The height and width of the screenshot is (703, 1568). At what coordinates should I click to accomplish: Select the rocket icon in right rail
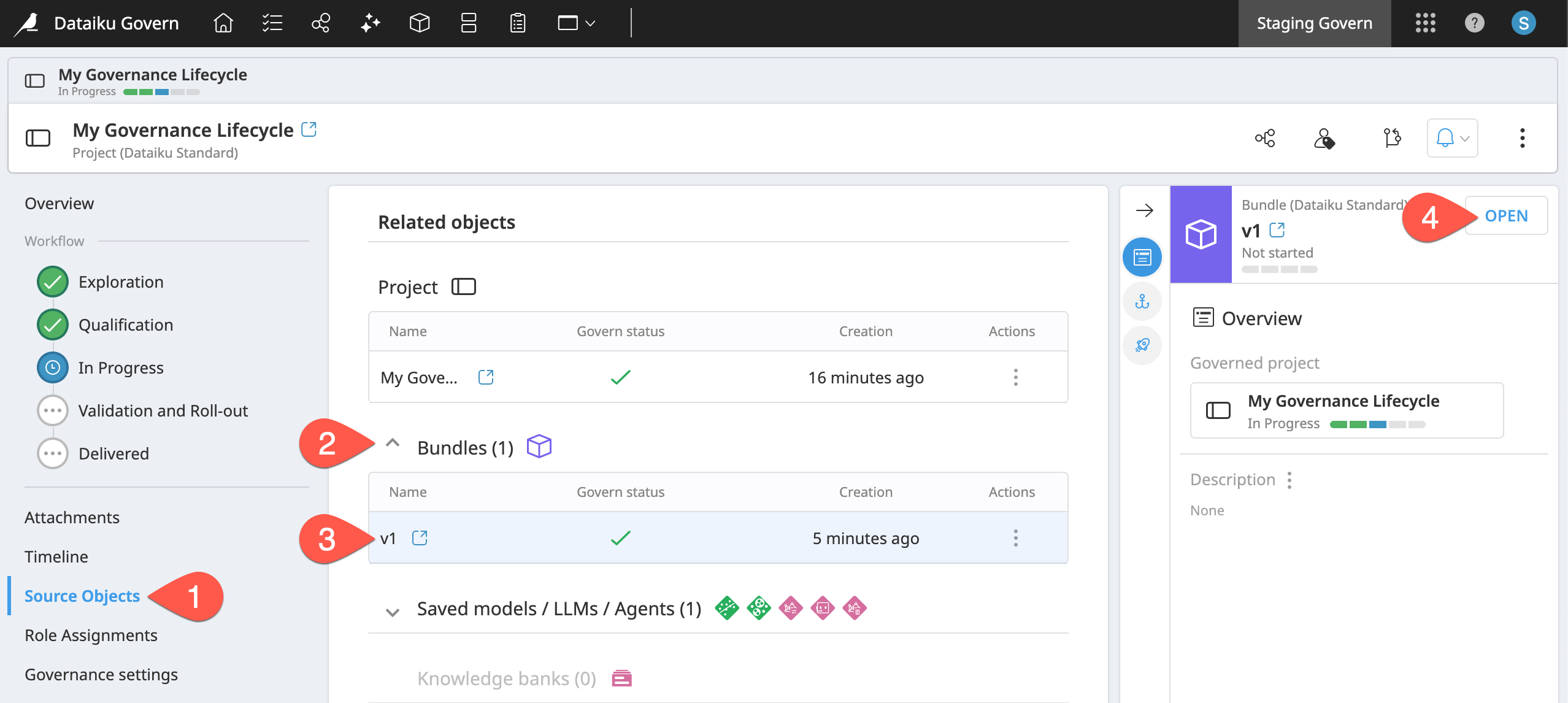click(1142, 345)
